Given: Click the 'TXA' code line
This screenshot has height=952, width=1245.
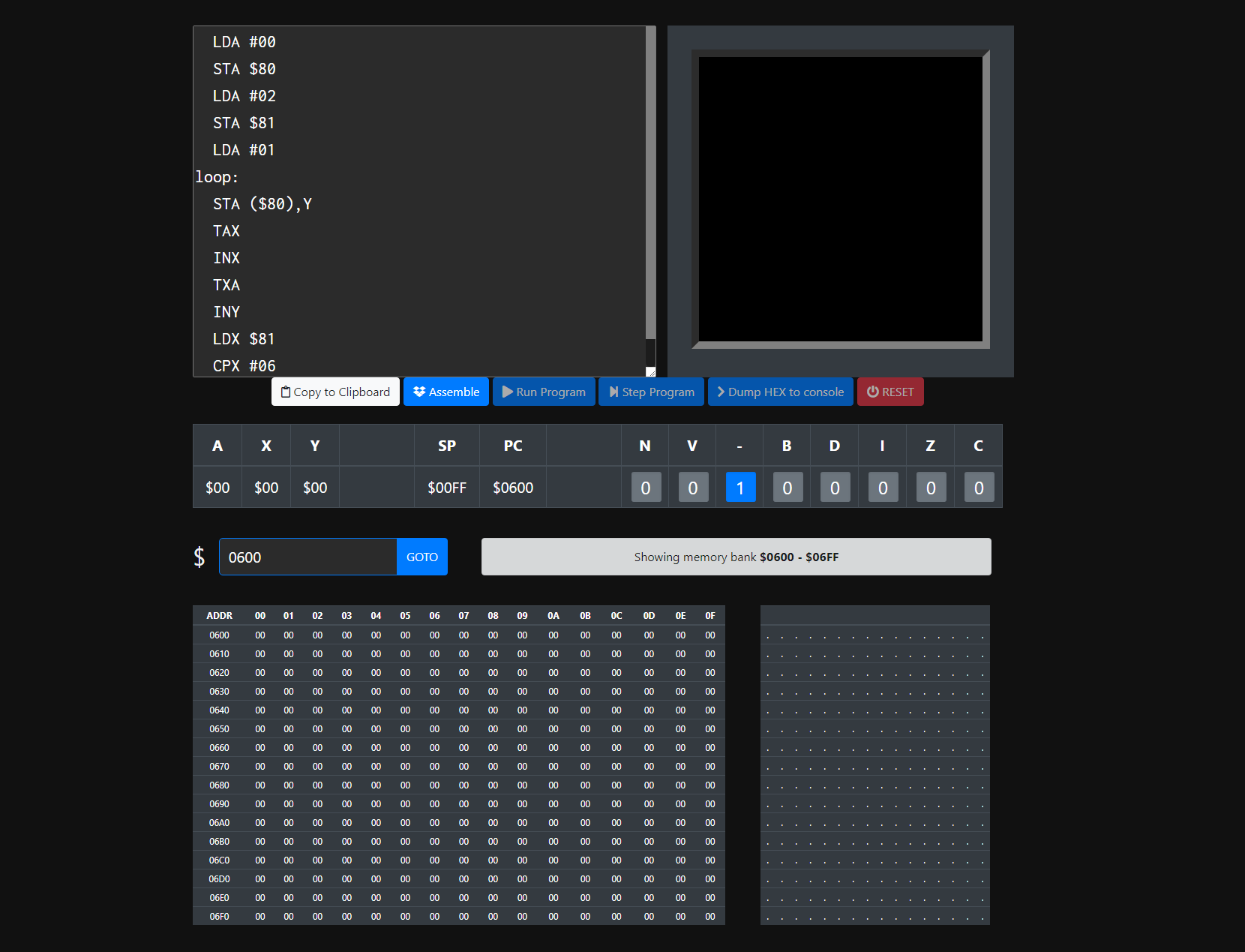Looking at the screenshot, I should point(226,285).
